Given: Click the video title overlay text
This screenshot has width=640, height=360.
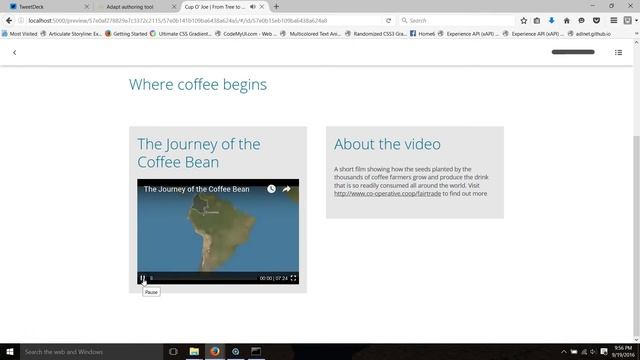Looking at the screenshot, I should [x=196, y=189].
